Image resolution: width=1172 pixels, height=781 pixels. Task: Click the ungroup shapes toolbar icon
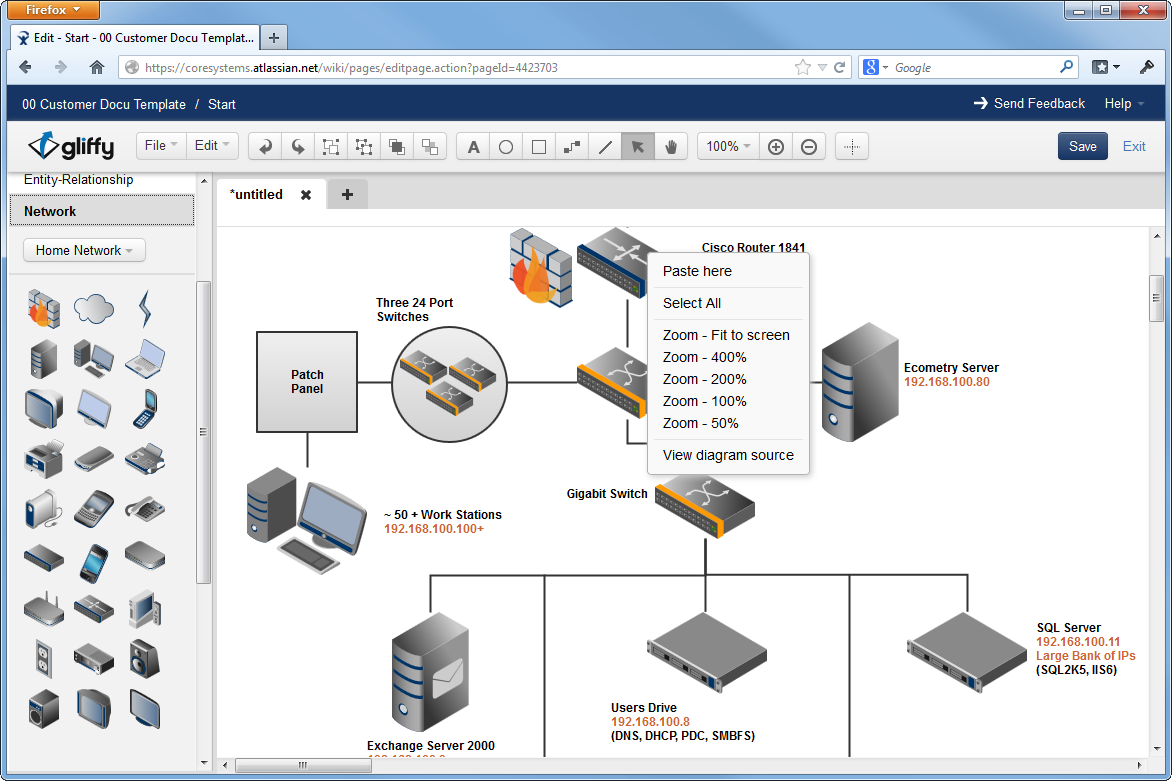[363, 146]
